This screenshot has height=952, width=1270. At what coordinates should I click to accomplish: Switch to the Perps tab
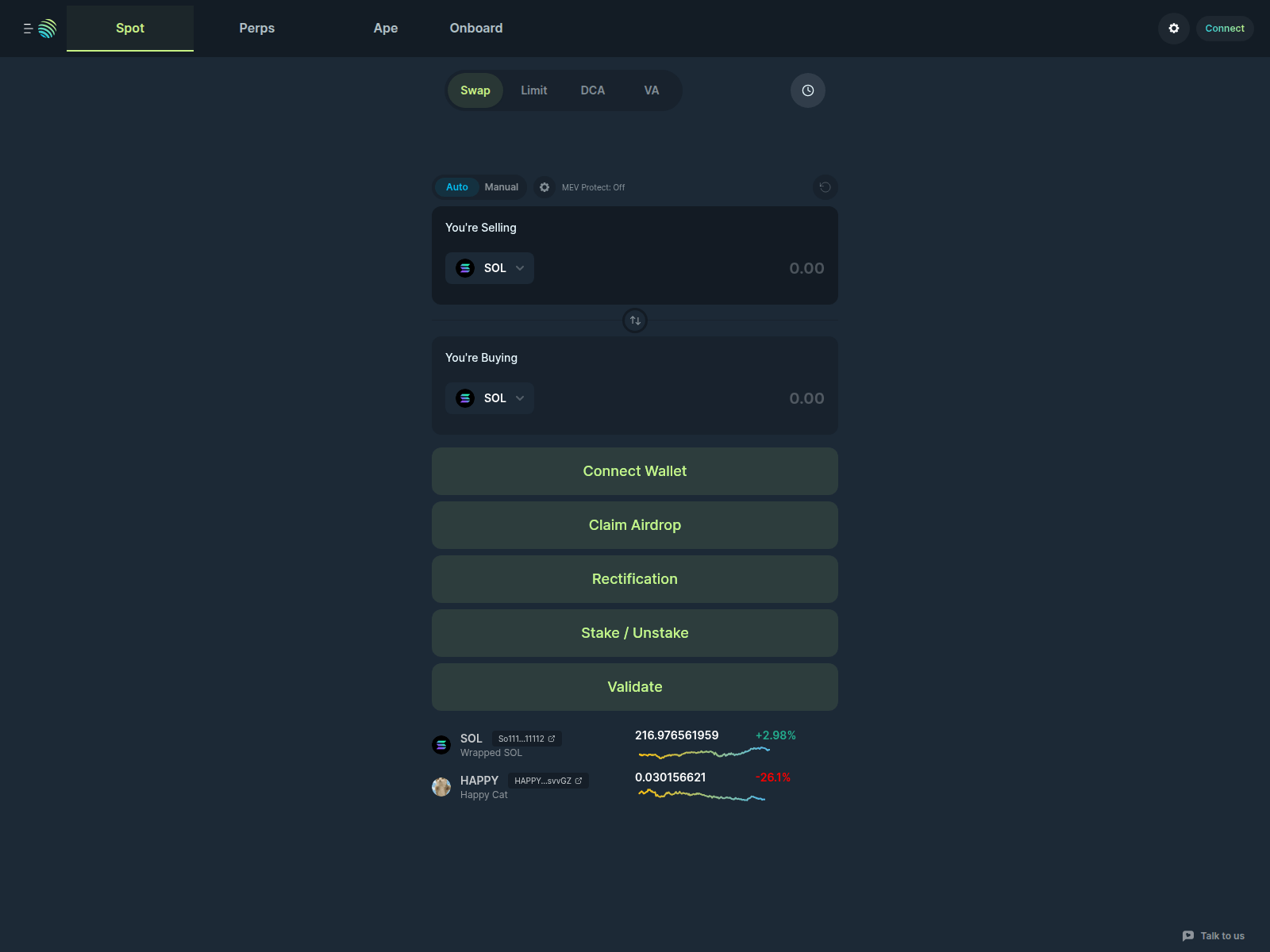click(256, 29)
